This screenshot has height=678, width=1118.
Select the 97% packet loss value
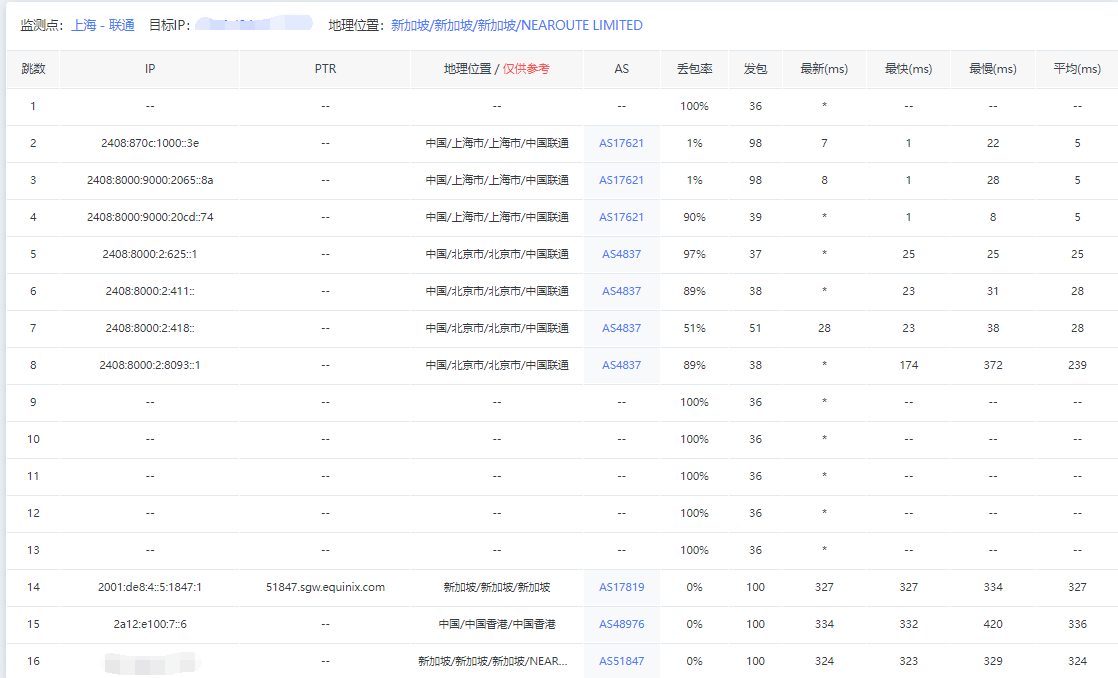tap(694, 255)
